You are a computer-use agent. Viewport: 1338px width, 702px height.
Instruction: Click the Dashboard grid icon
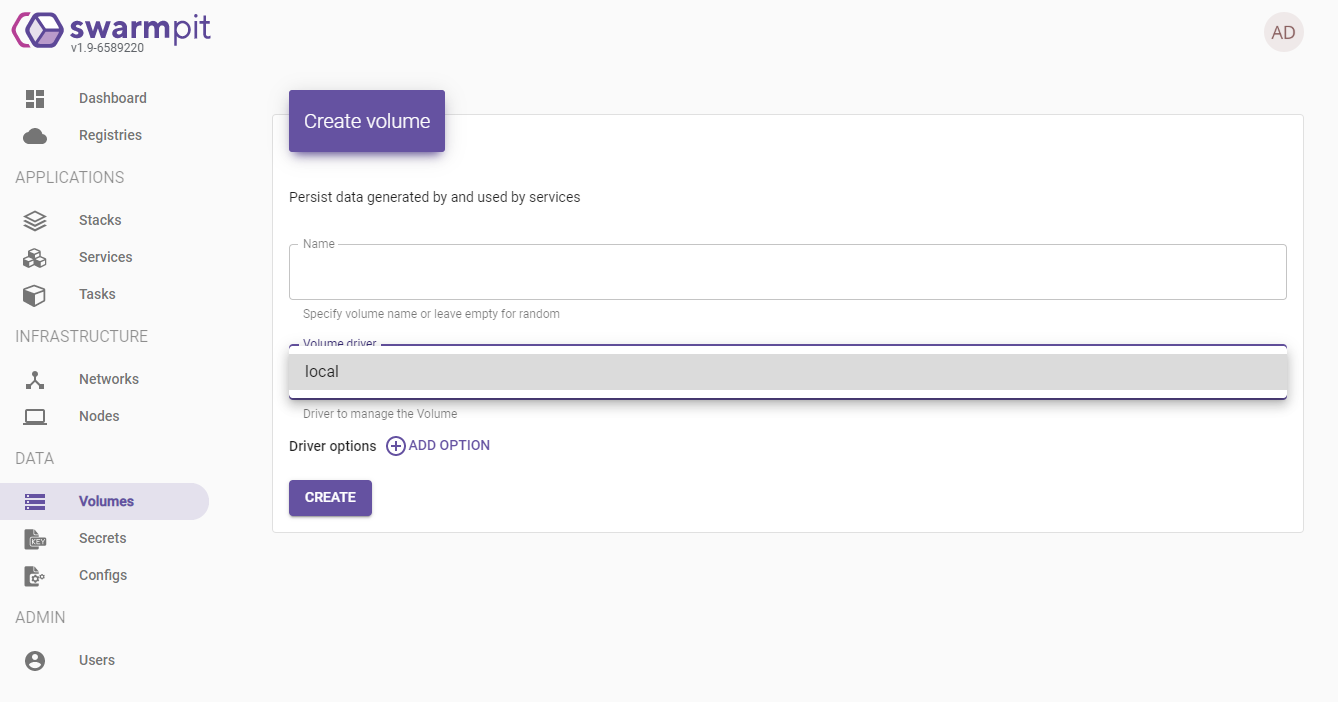tap(35, 98)
